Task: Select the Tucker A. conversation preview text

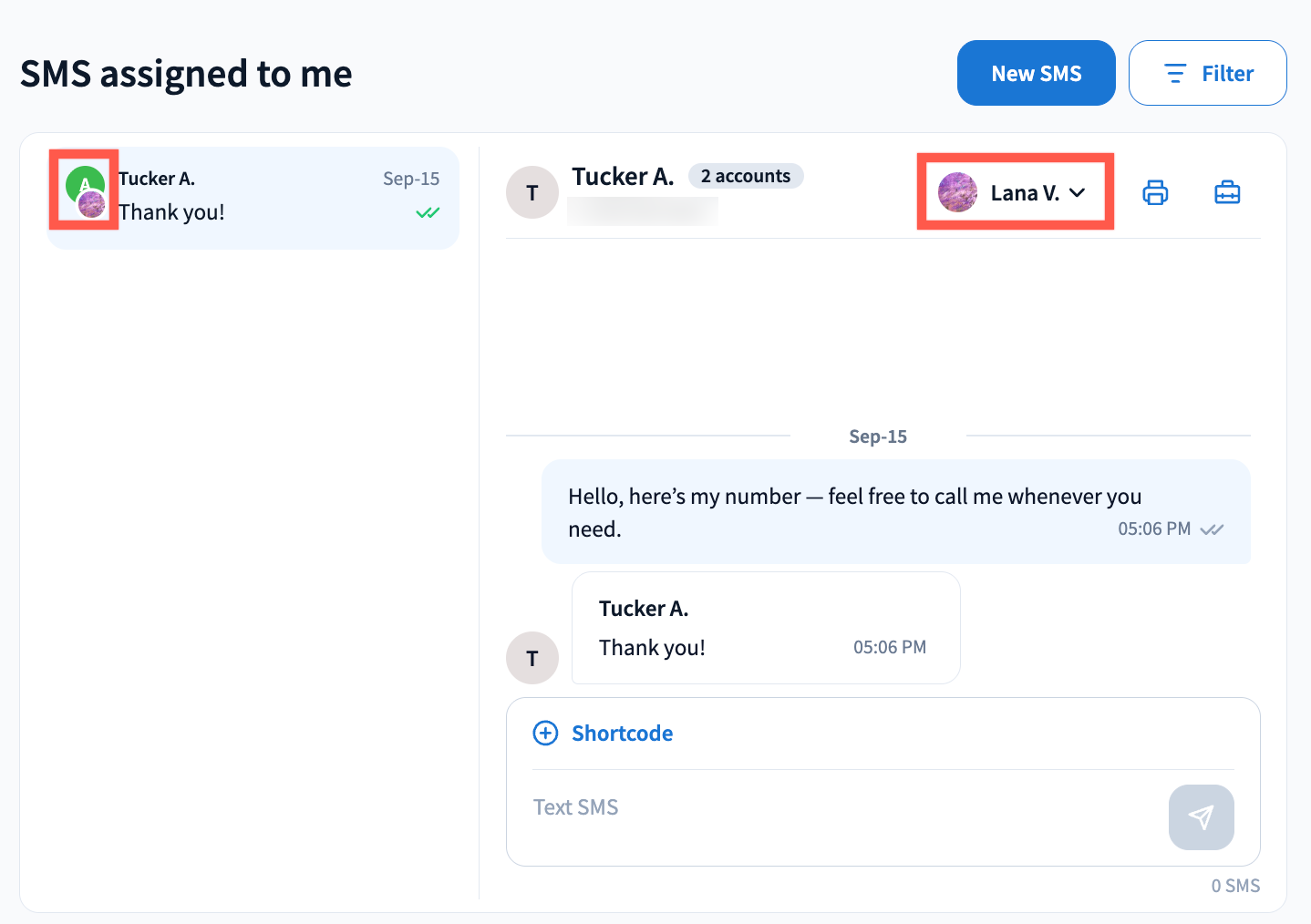Action: [x=171, y=212]
